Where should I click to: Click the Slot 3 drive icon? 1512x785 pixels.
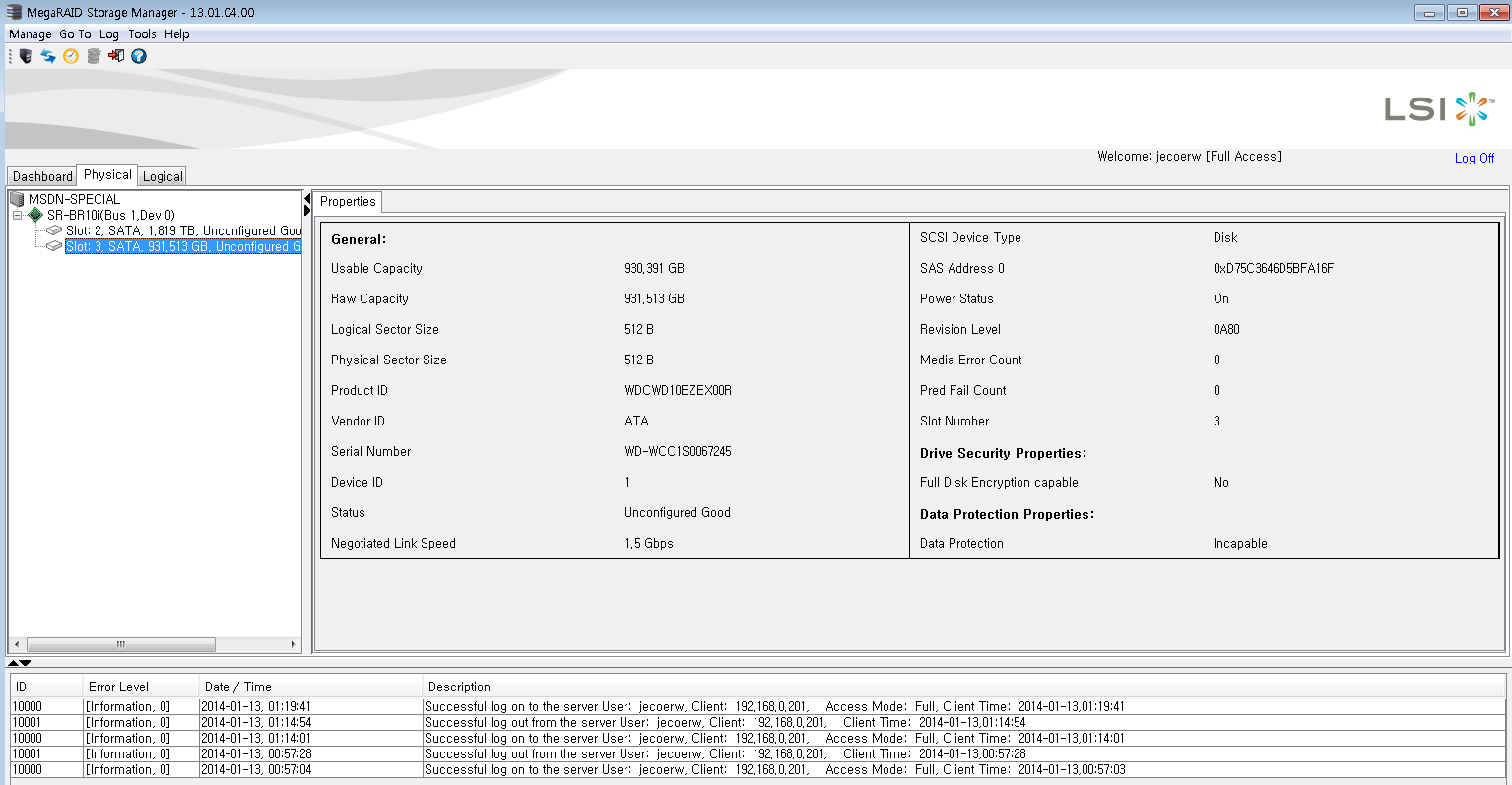pyautogui.click(x=54, y=246)
